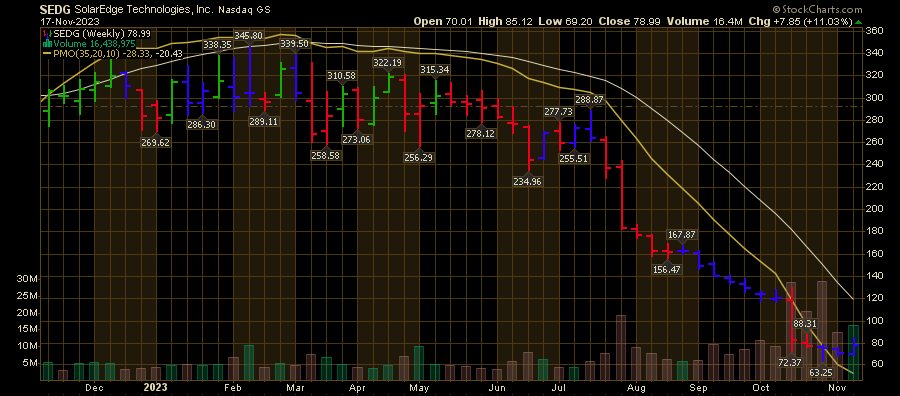Click the 277.73 price label
The width and height of the screenshot is (900, 396).
pyautogui.click(x=558, y=111)
